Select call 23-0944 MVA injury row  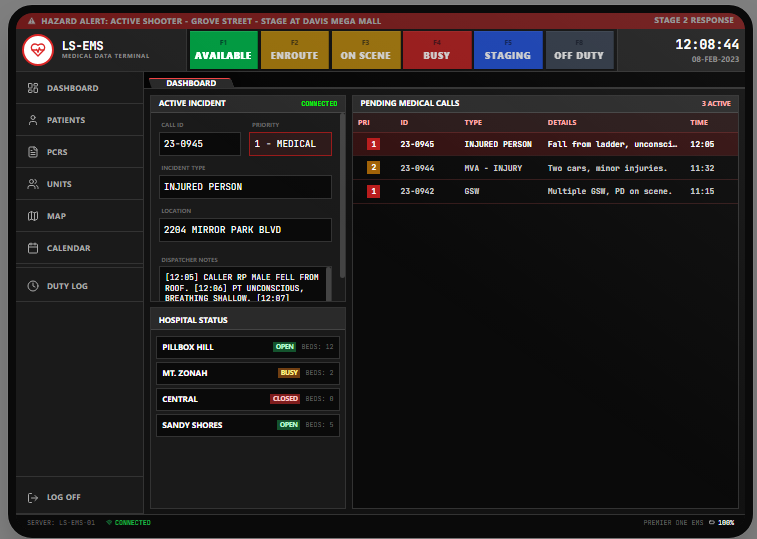pos(545,168)
